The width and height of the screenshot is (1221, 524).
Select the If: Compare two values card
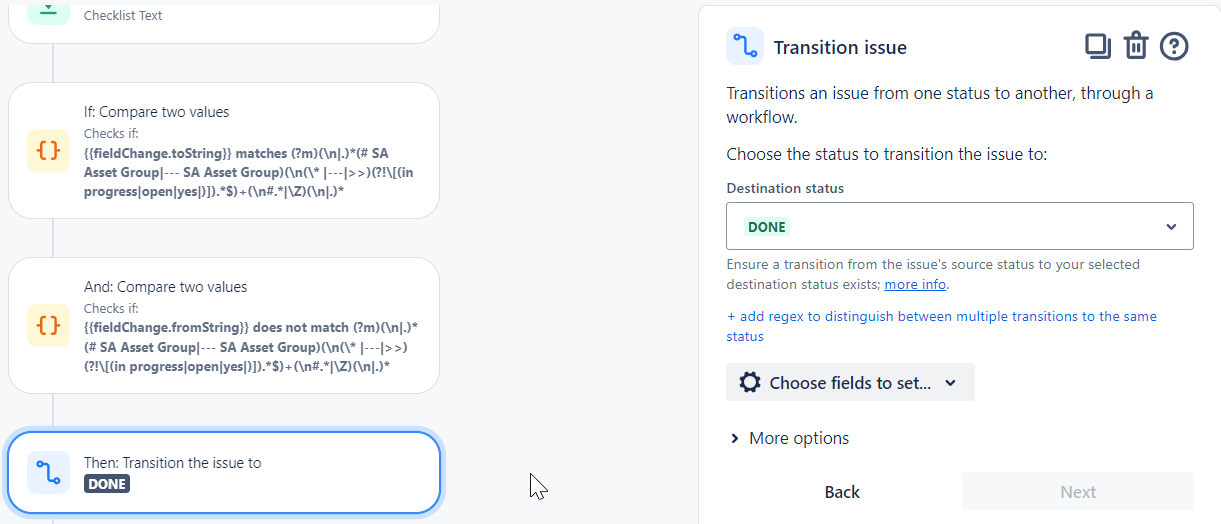(224, 150)
